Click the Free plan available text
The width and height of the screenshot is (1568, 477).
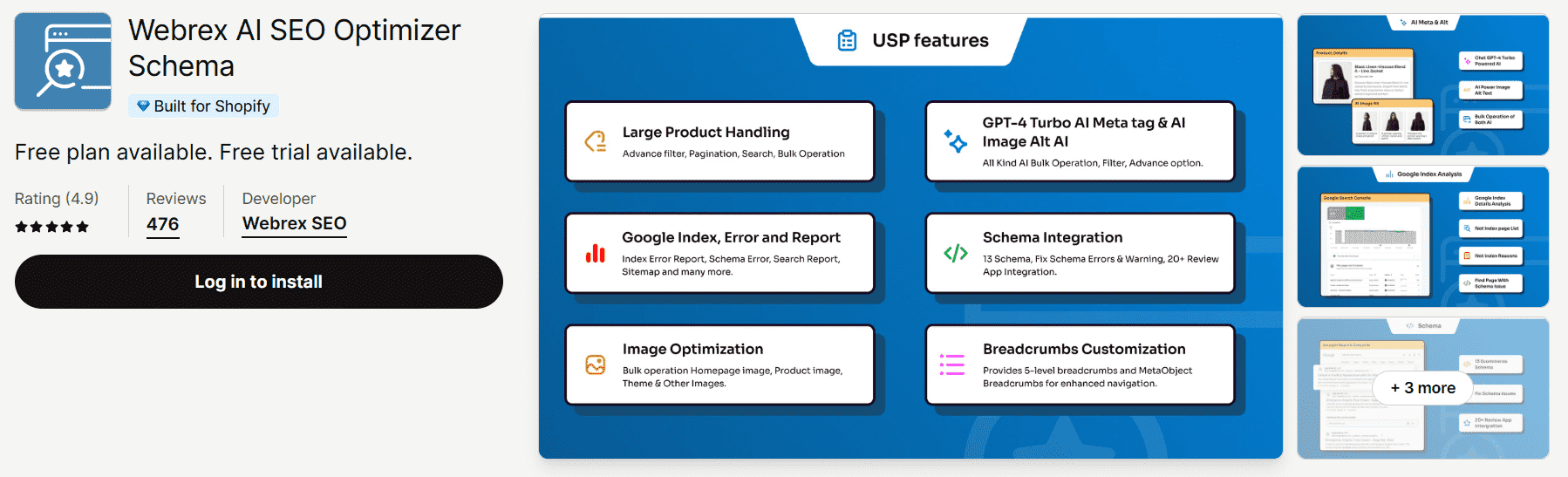[x=214, y=152]
